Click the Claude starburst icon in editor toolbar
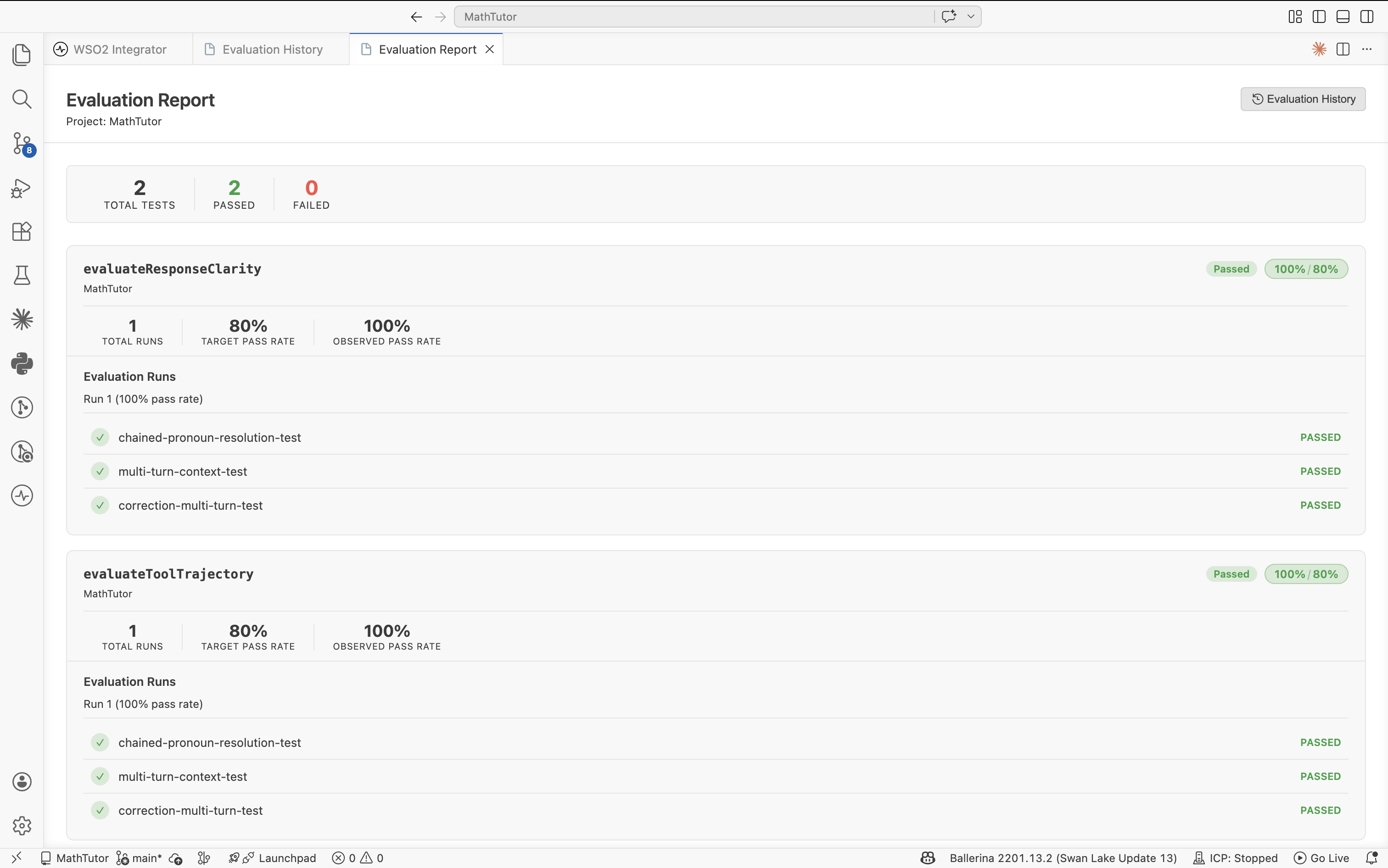This screenshot has width=1388, height=868. point(1319,50)
